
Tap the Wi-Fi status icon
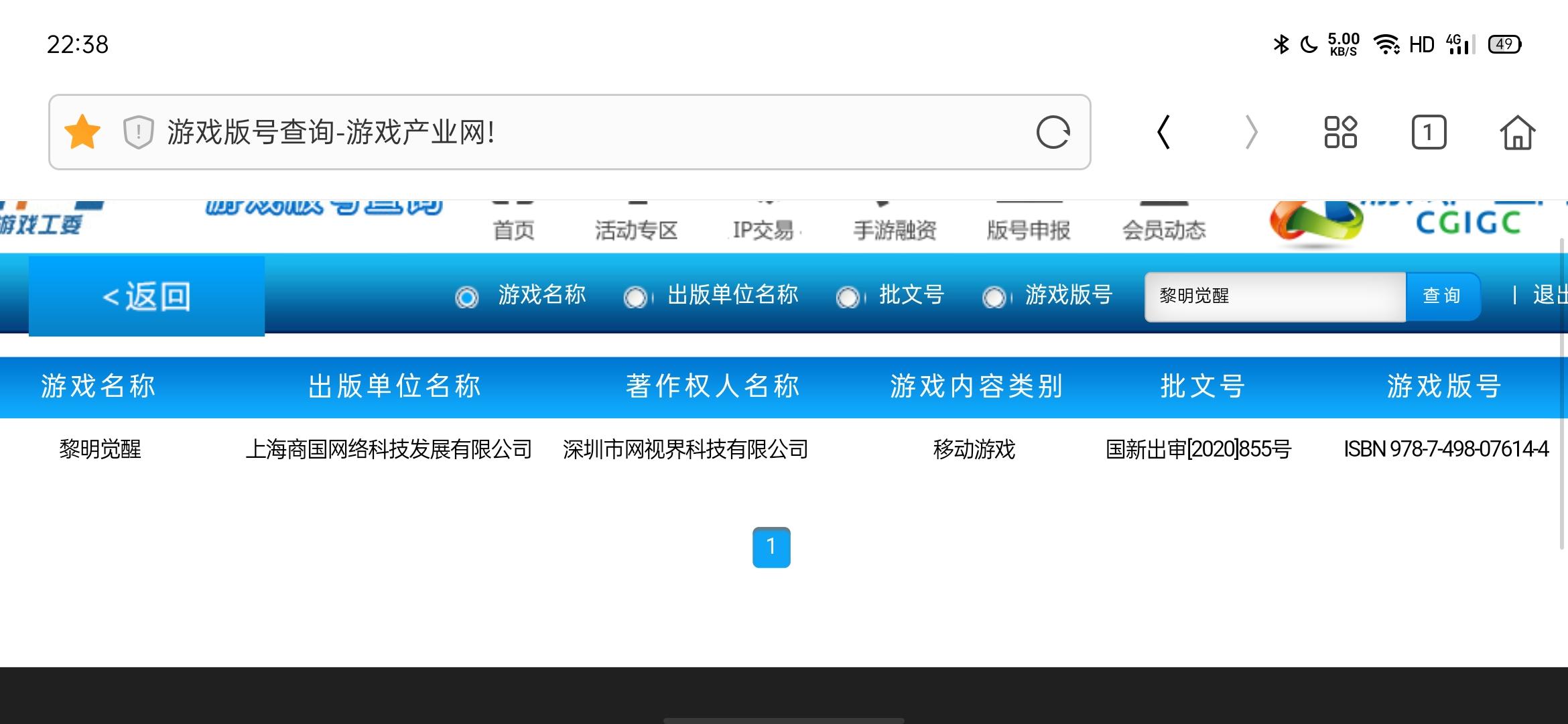pyautogui.click(x=1386, y=44)
